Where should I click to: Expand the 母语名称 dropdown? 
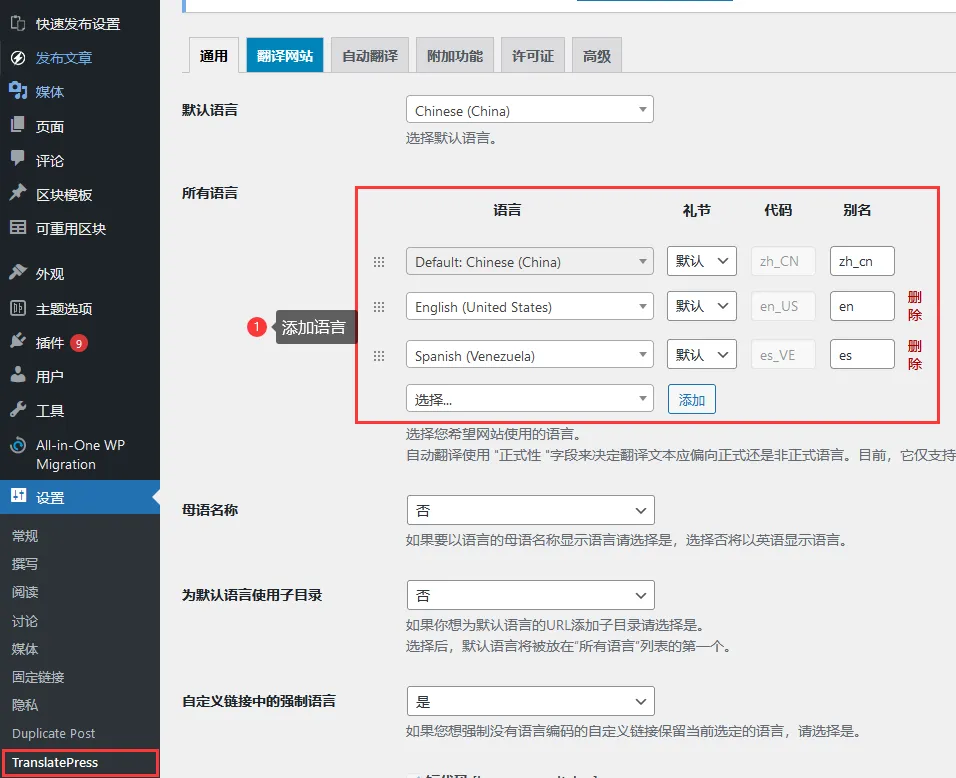point(530,510)
